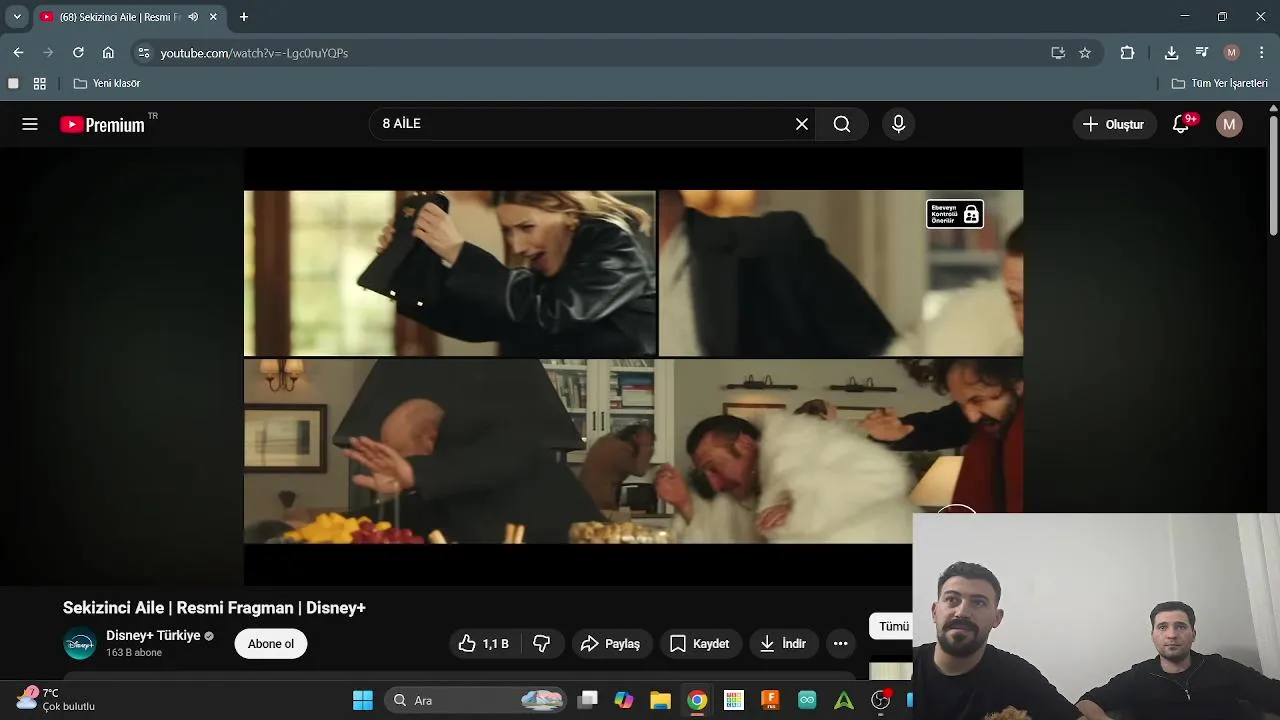Open Task View in taskbar
1280x720 pixels.
click(x=588, y=700)
